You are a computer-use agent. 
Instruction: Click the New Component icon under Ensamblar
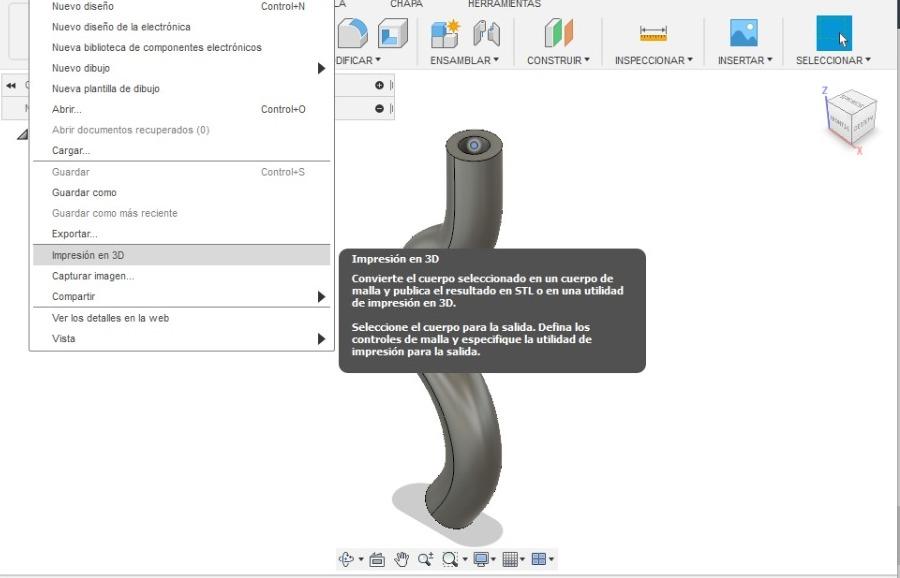point(445,33)
